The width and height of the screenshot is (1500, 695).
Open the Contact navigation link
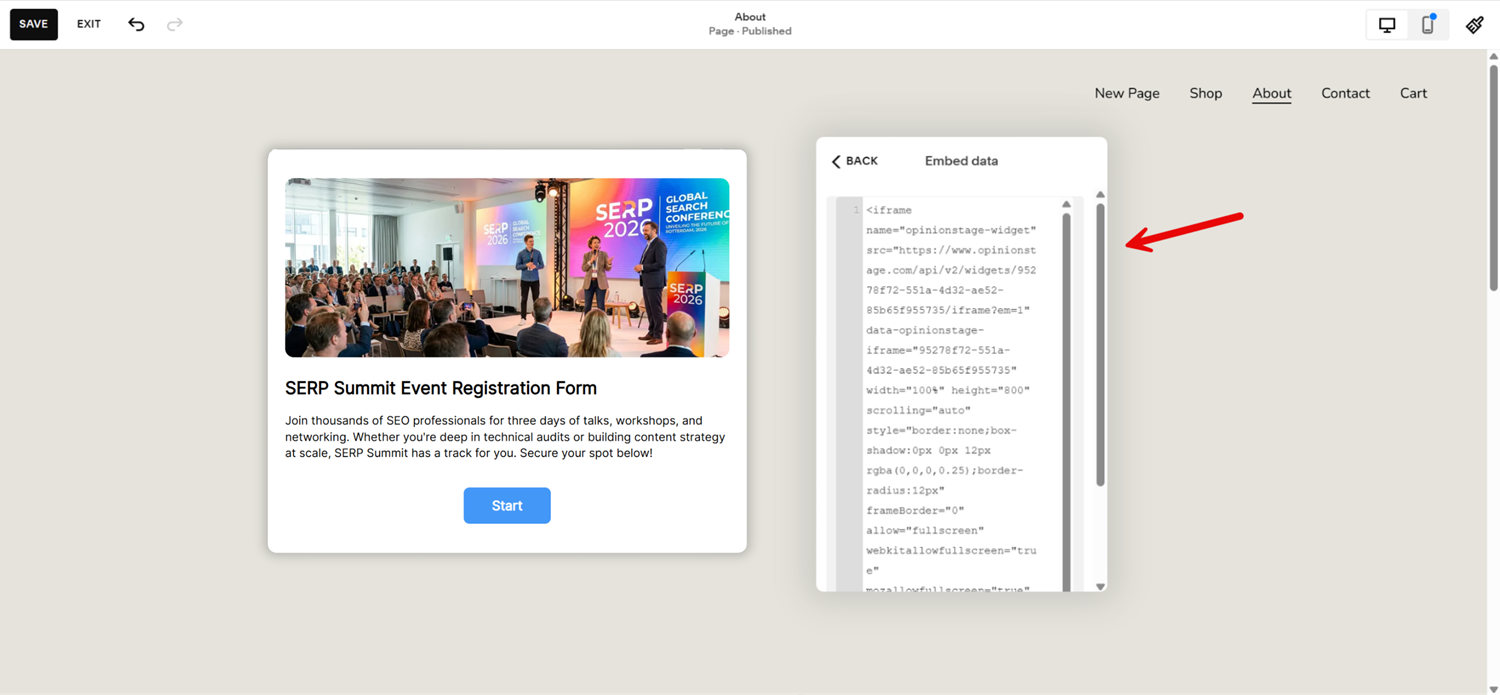(1345, 93)
